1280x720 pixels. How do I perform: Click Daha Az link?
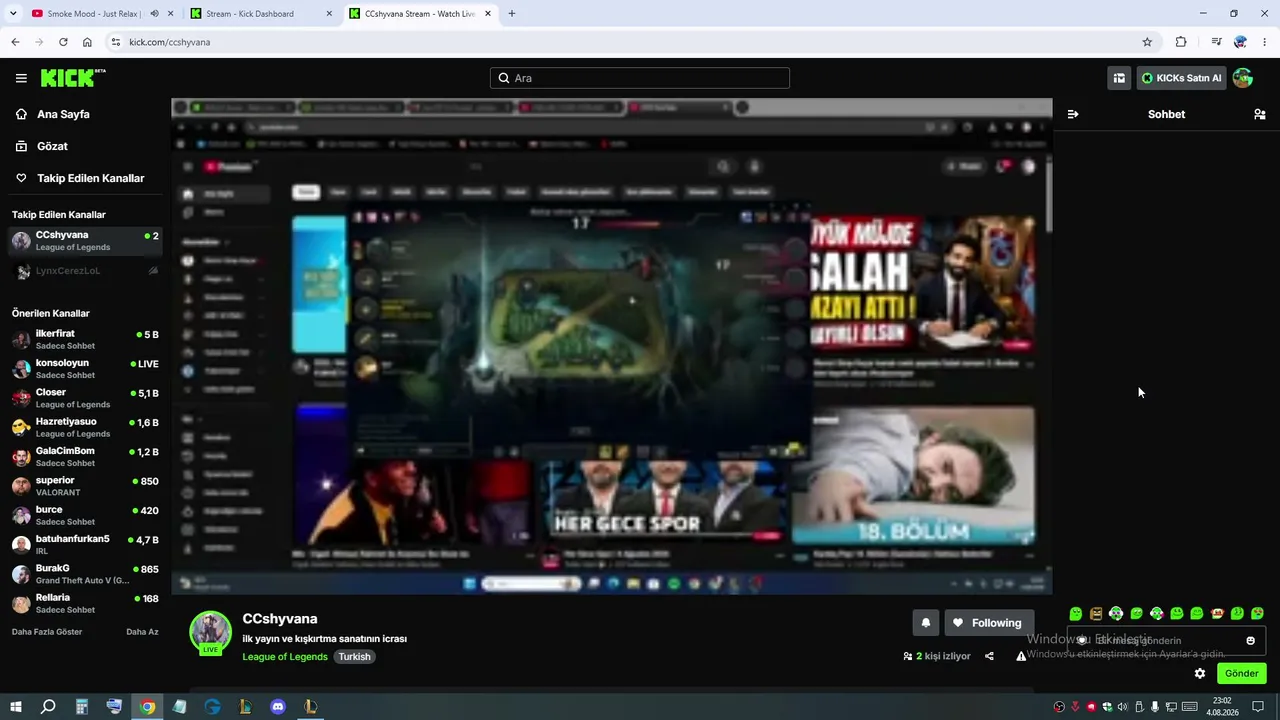(x=142, y=632)
